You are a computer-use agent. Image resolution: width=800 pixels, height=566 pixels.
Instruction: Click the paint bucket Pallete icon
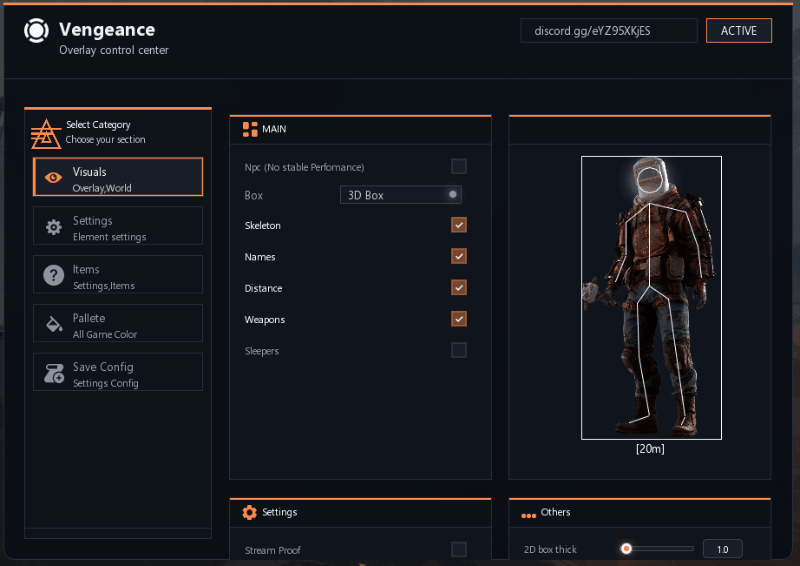click(x=54, y=325)
